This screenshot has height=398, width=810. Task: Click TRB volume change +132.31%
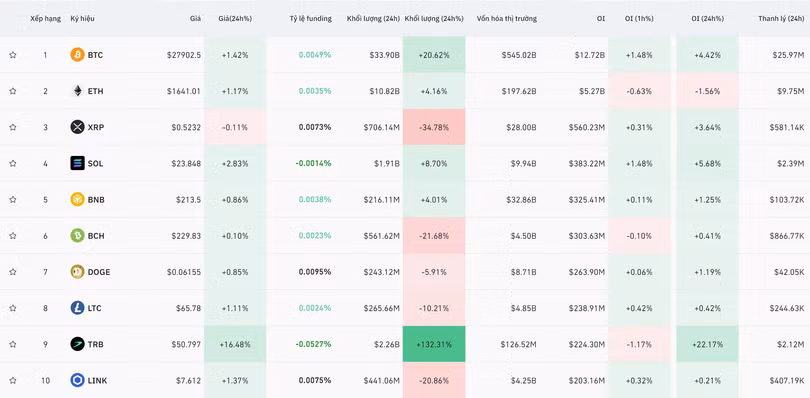coord(434,344)
